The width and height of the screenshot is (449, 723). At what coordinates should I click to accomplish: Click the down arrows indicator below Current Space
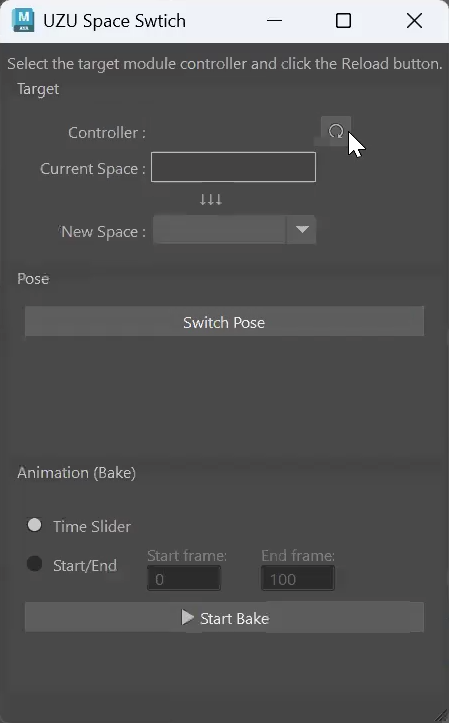click(x=211, y=200)
